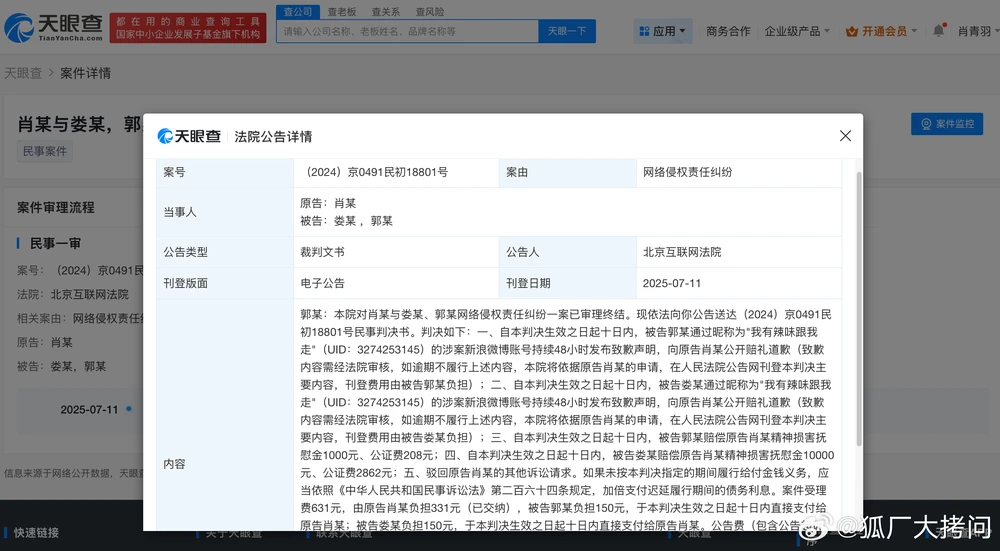Click the 电子公告 cell
1000x551 pixels.
pyautogui.click(x=396, y=283)
